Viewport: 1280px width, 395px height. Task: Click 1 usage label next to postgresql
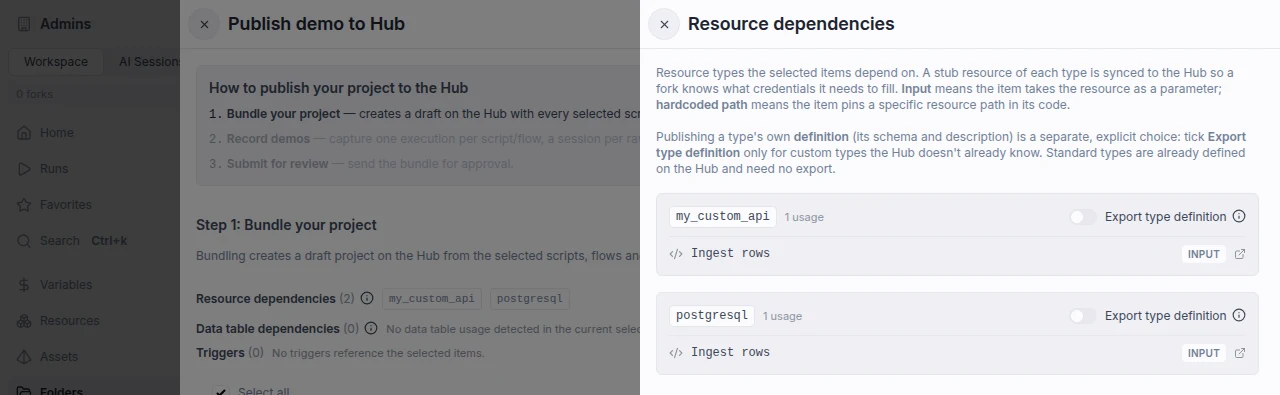tap(782, 316)
